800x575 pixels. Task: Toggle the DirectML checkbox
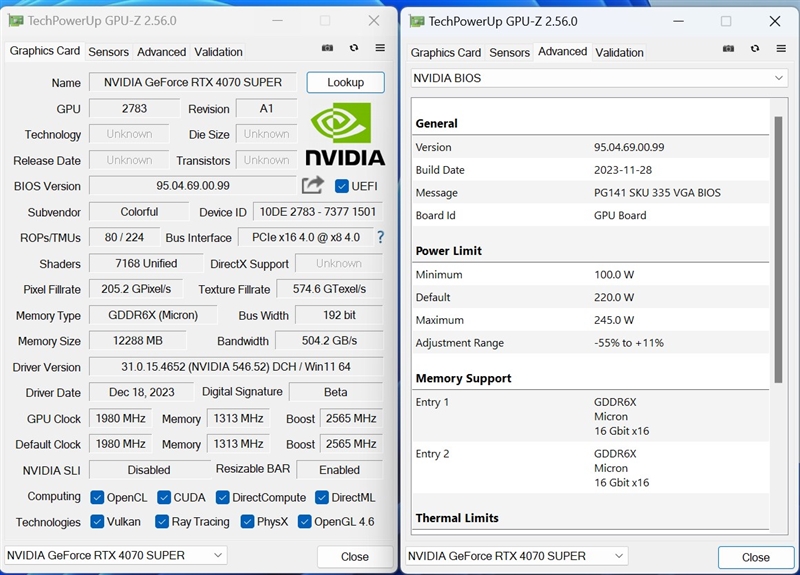click(x=321, y=497)
